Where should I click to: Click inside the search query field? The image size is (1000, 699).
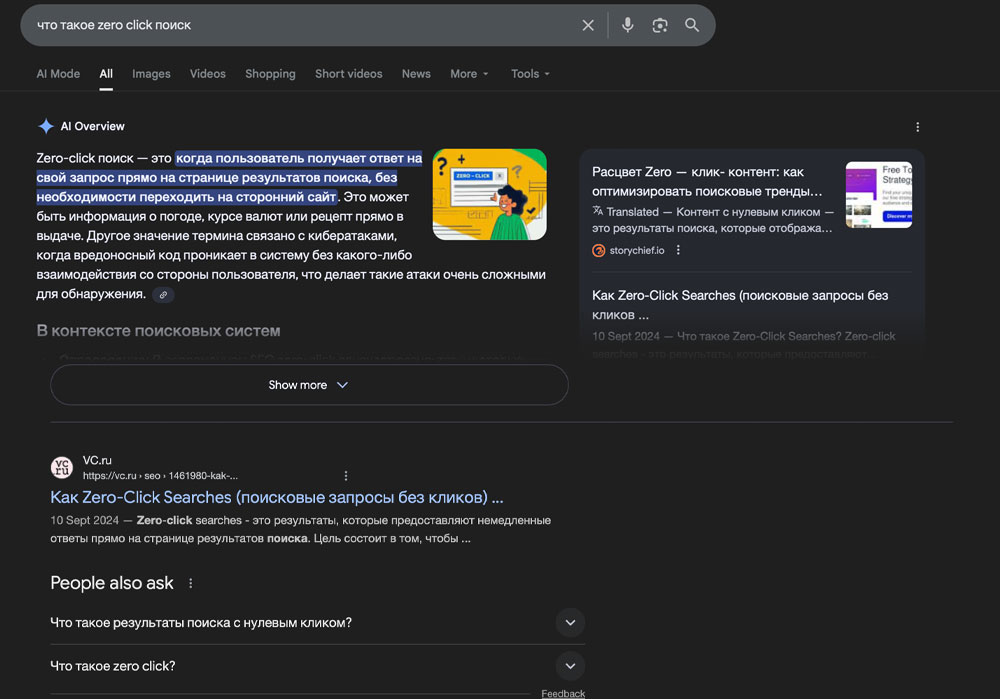(x=300, y=25)
